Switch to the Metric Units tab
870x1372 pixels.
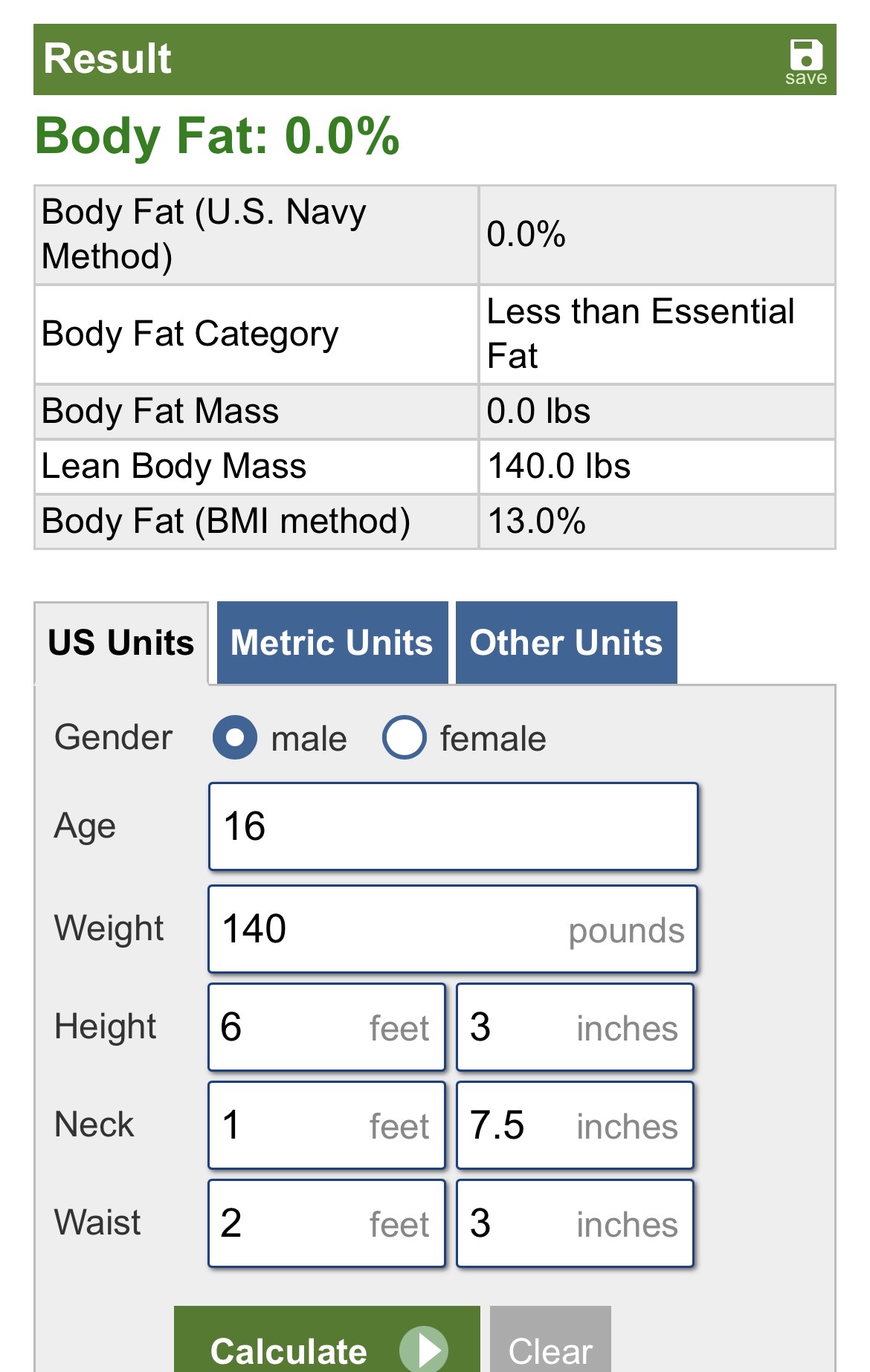point(332,643)
